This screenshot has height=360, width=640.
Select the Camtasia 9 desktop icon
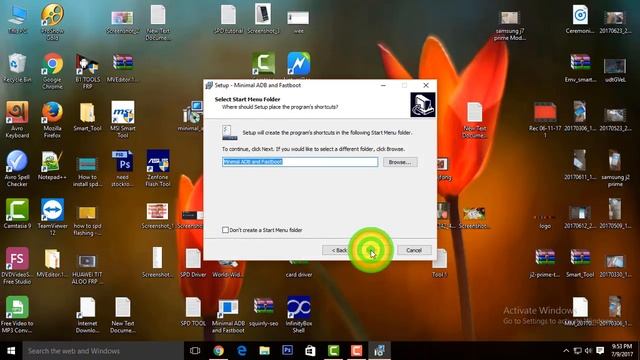[x=17, y=214]
